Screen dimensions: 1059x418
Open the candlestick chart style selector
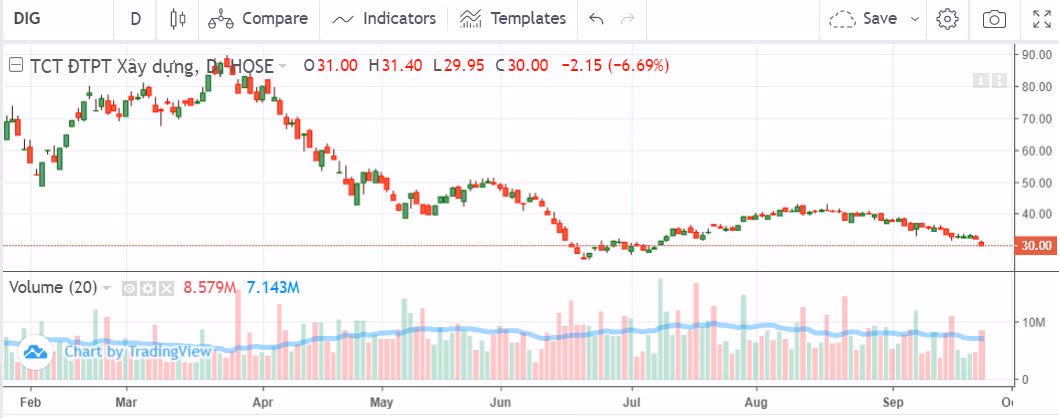tap(179, 18)
